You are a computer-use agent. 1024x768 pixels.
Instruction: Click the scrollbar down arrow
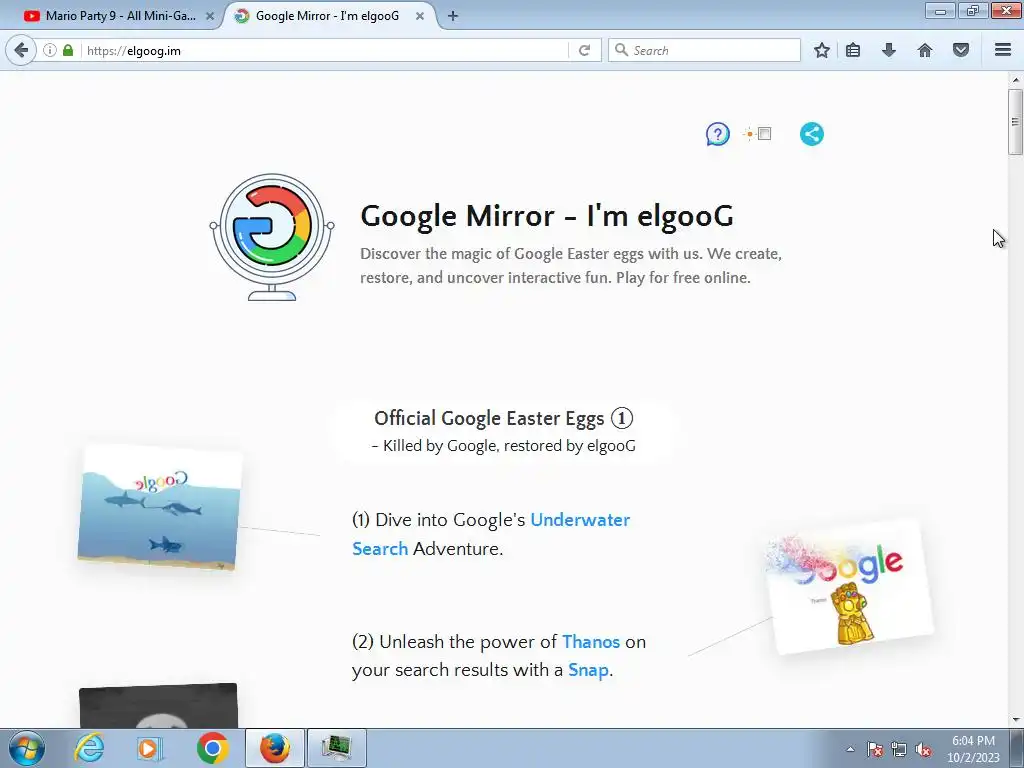1015,720
